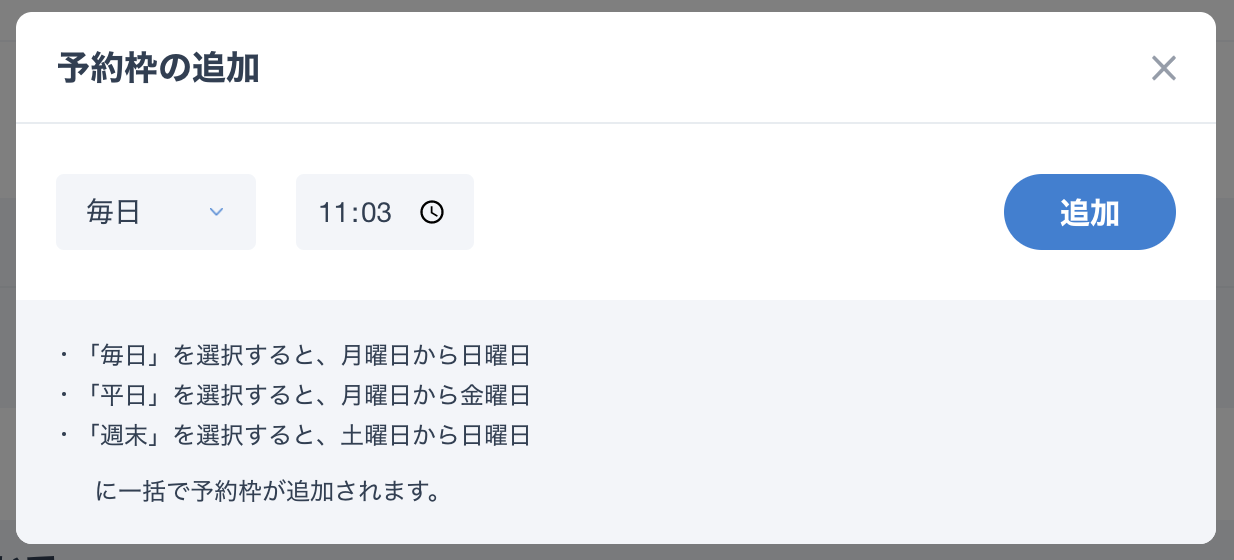
Task: Click the bullet before the 「週末」 help line
Action: point(64,435)
